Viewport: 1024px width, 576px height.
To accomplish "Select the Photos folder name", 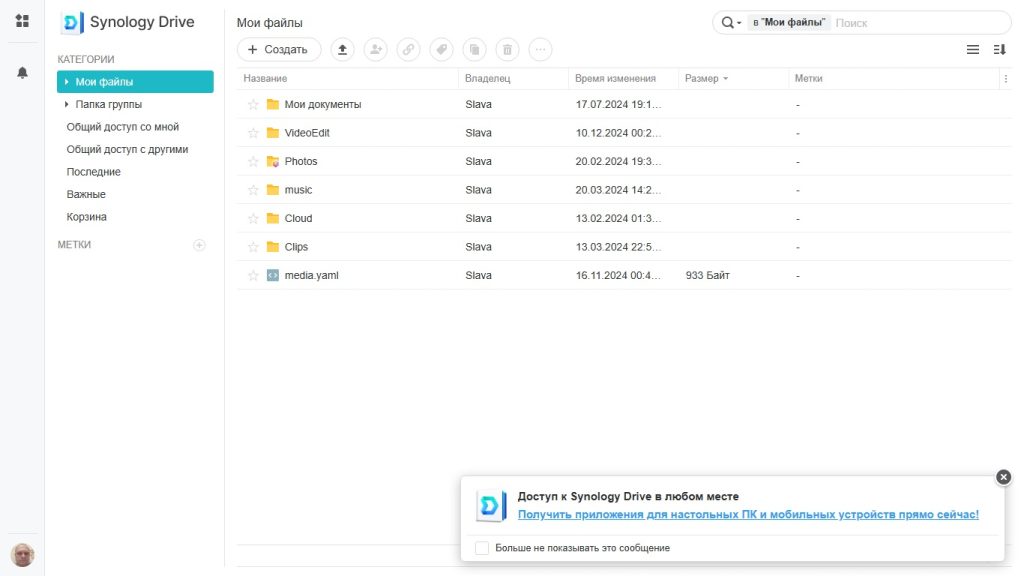I will click(301, 161).
